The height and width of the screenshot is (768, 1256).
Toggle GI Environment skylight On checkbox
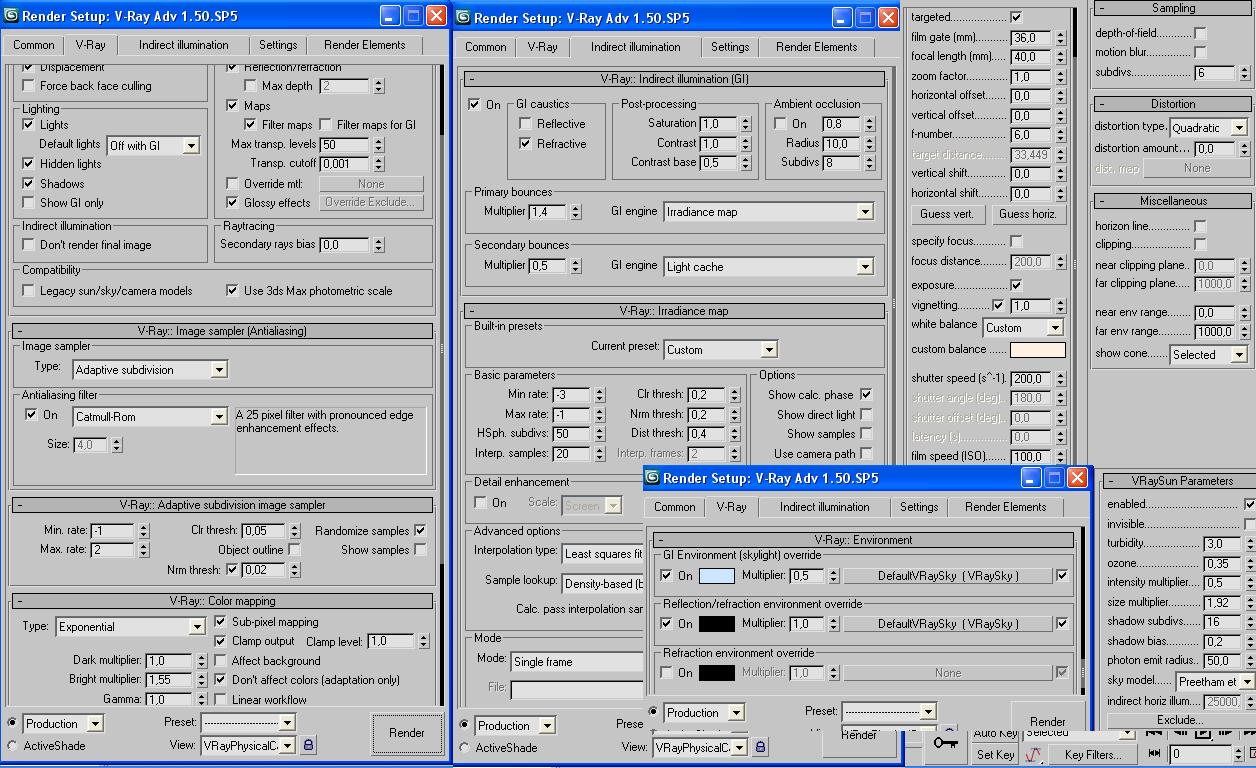667,576
